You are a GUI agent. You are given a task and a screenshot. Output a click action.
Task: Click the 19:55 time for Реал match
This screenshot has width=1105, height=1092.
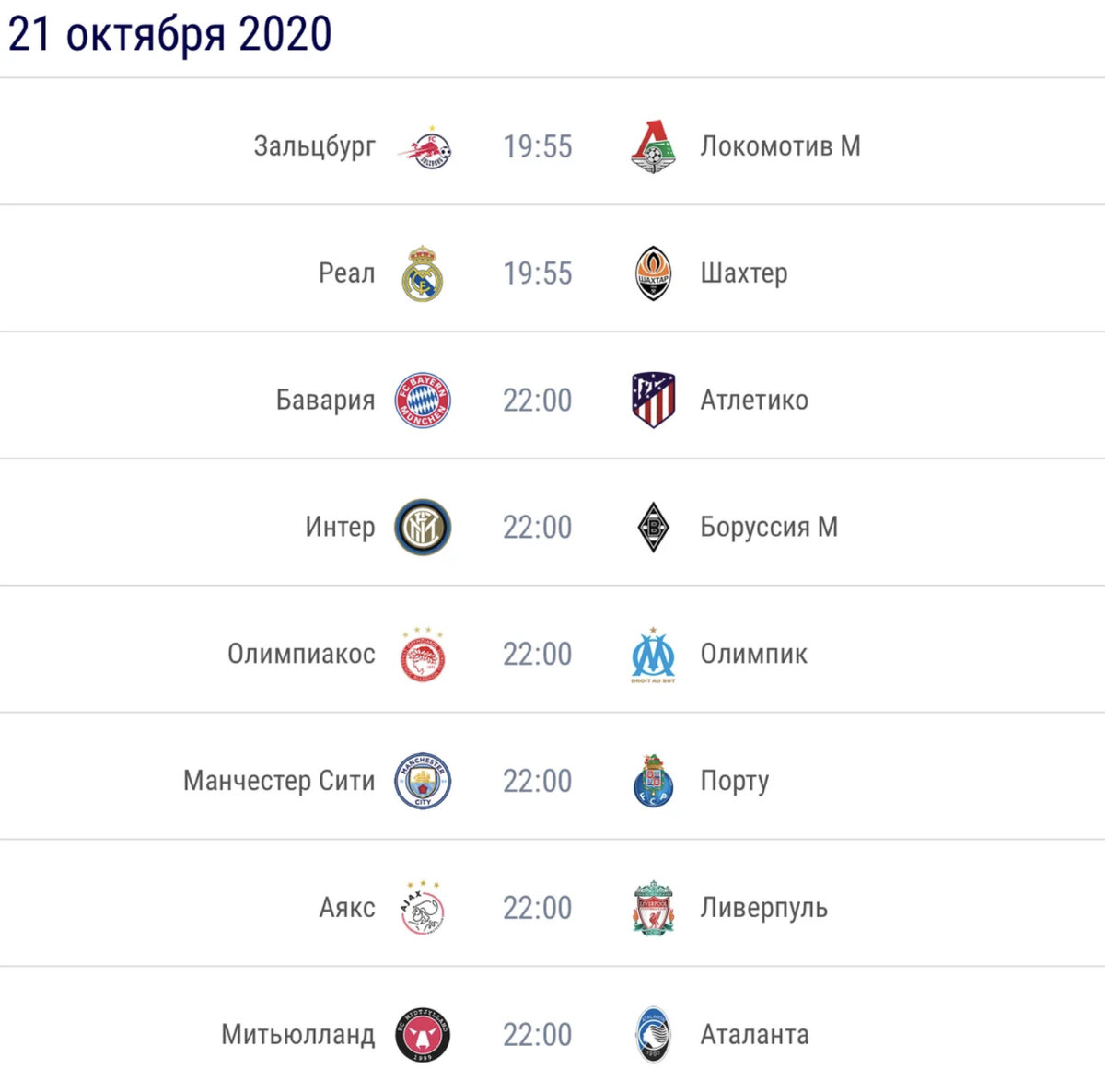(x=538, y=273)
